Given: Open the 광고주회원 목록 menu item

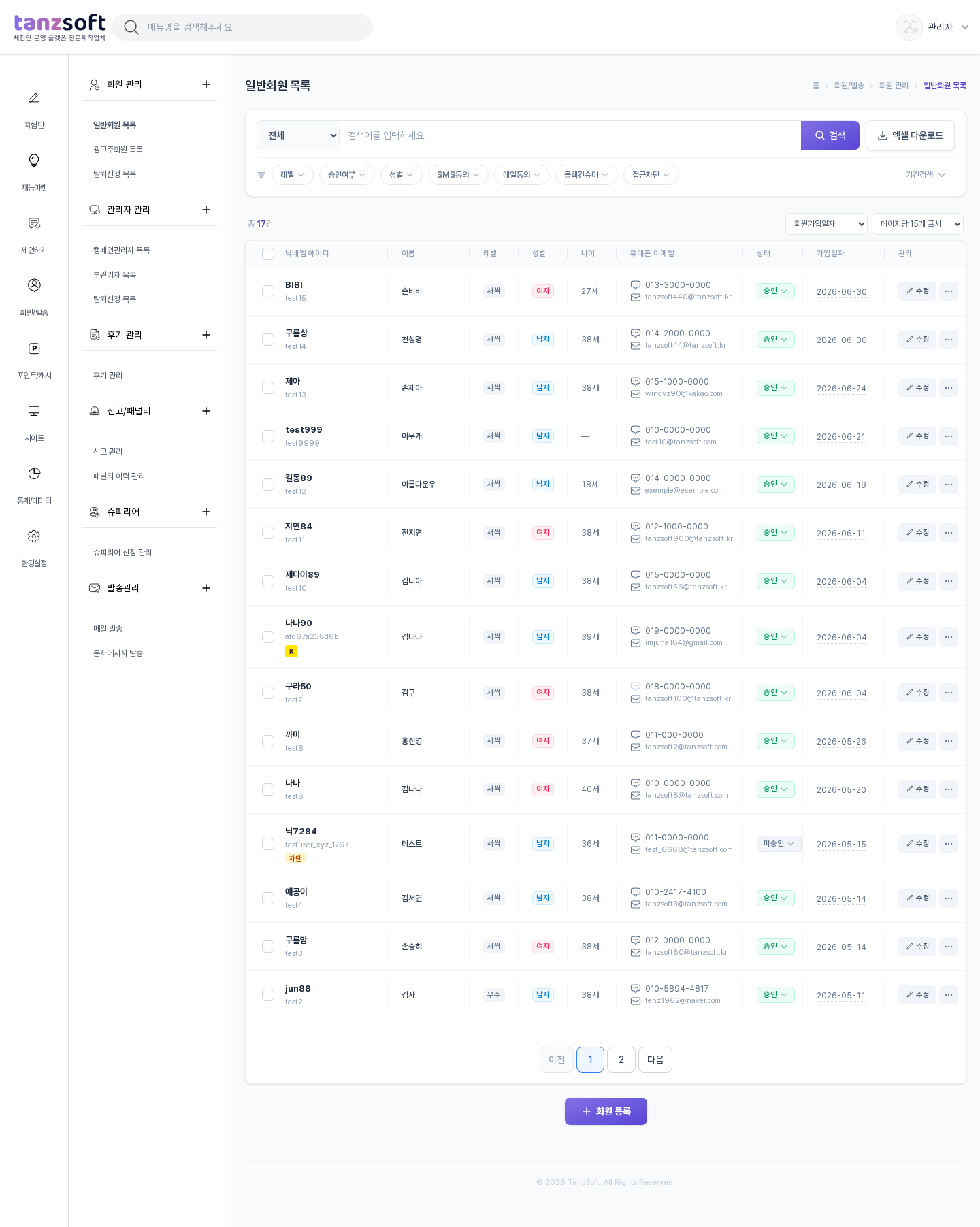Looking at the screenshot, I should click(x=118, y=150).
